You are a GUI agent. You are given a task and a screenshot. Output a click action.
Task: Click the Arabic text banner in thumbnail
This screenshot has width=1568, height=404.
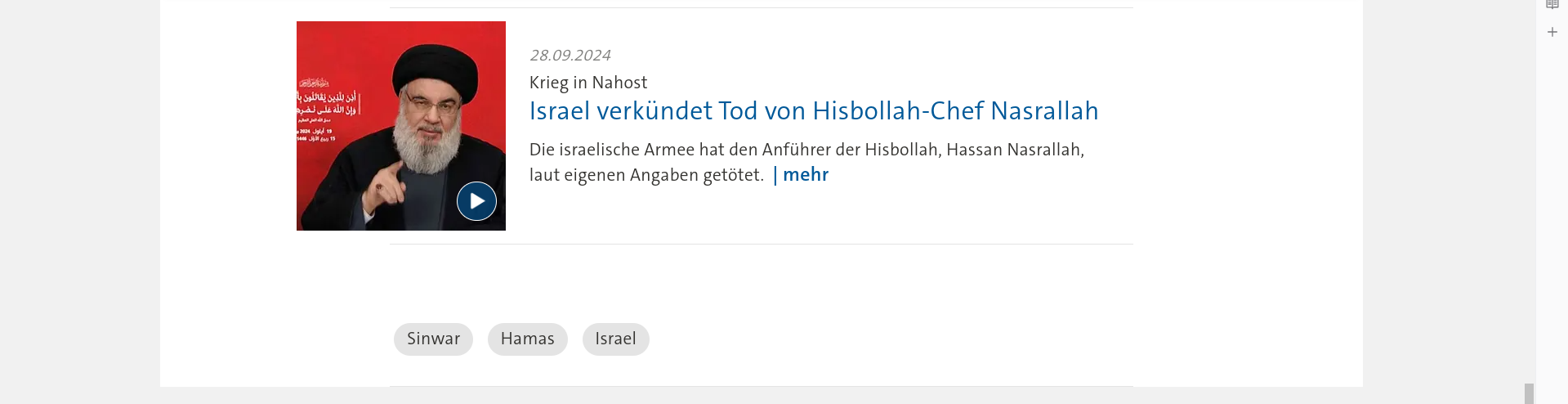tap(328, 110)
